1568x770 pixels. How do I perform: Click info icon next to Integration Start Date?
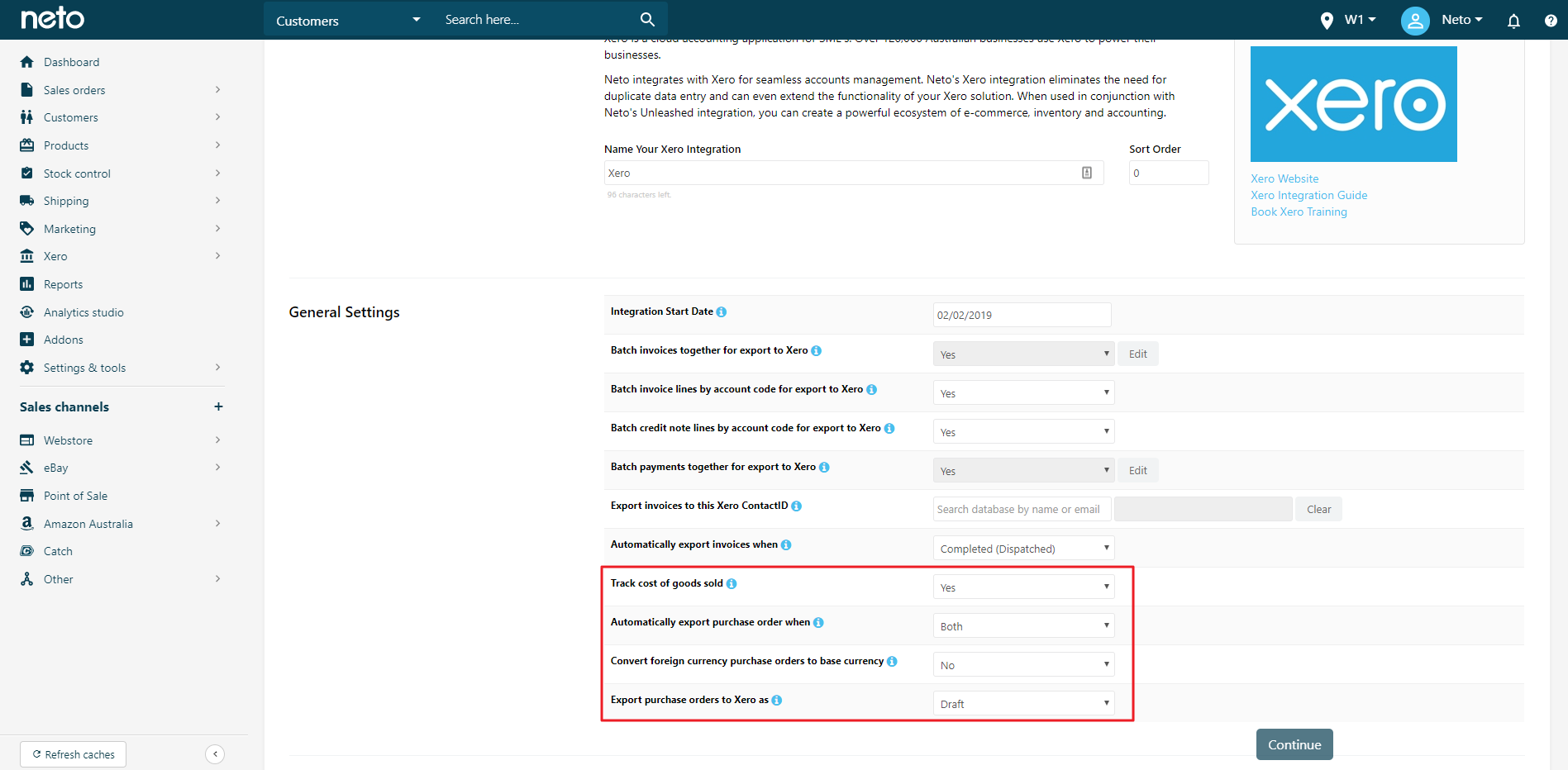point(722,312)
